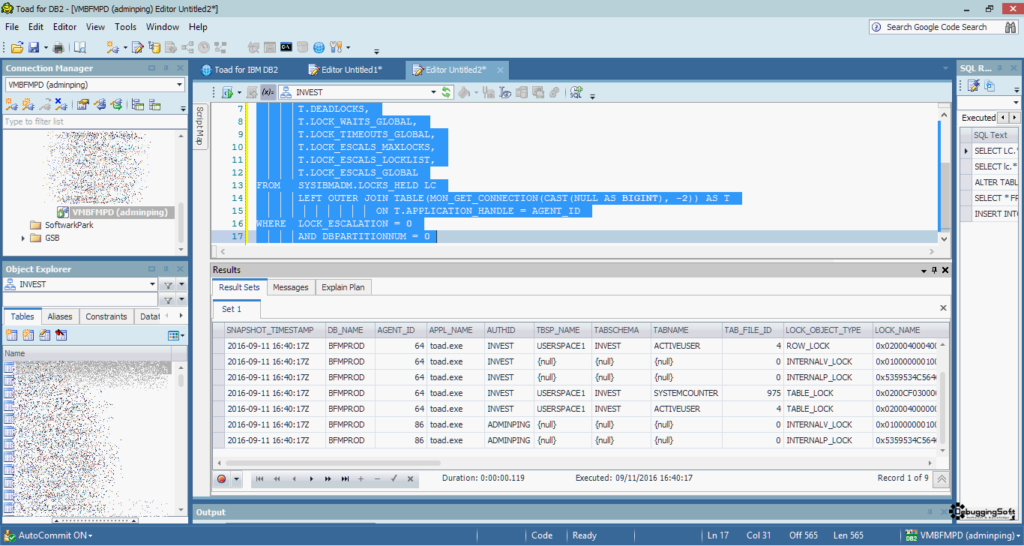Viewport: 1024px width, 546px height.
Task: Open the Tools menu
Action: [x=125, y=27]
